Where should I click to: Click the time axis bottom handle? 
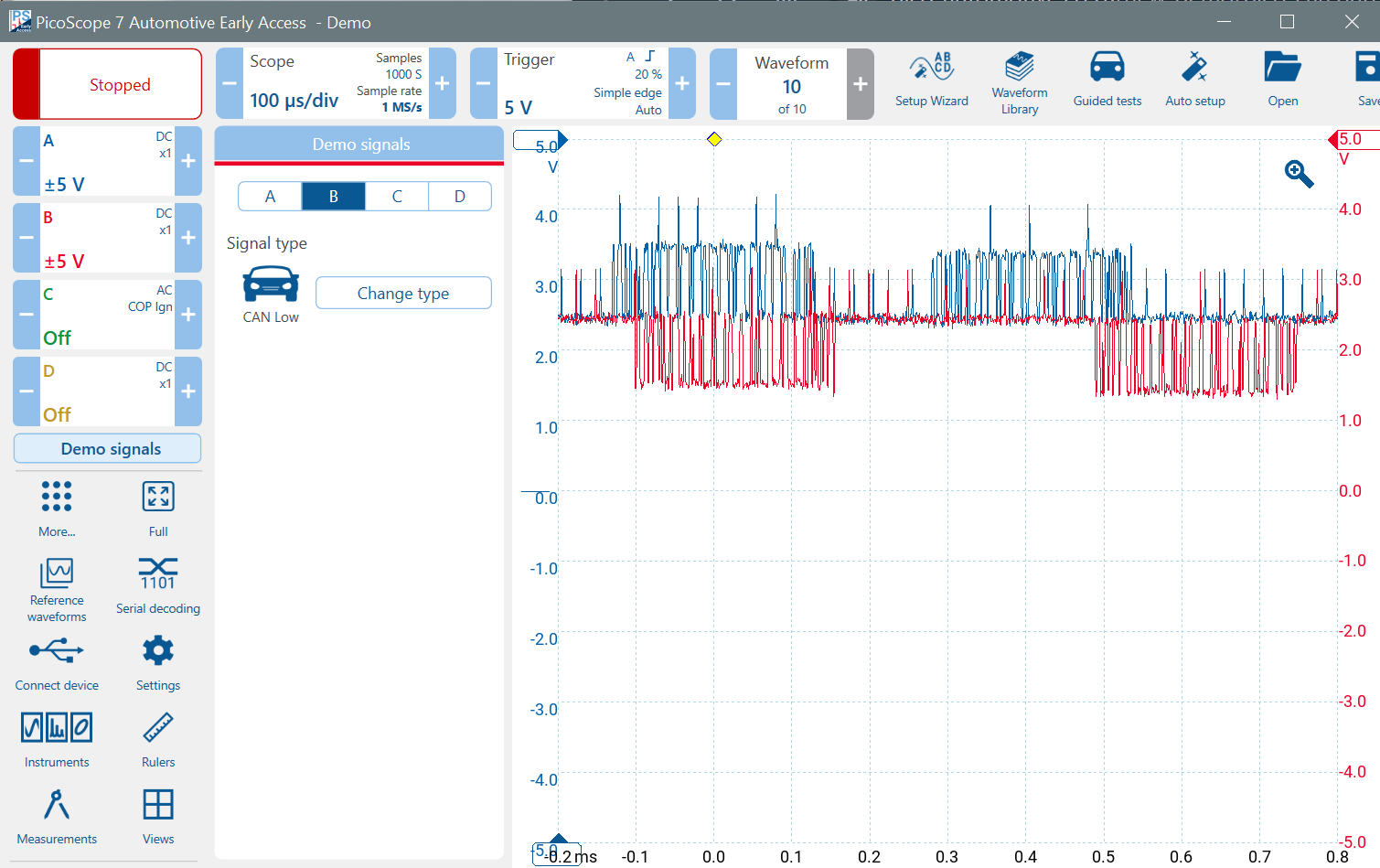tap(558, 851)
